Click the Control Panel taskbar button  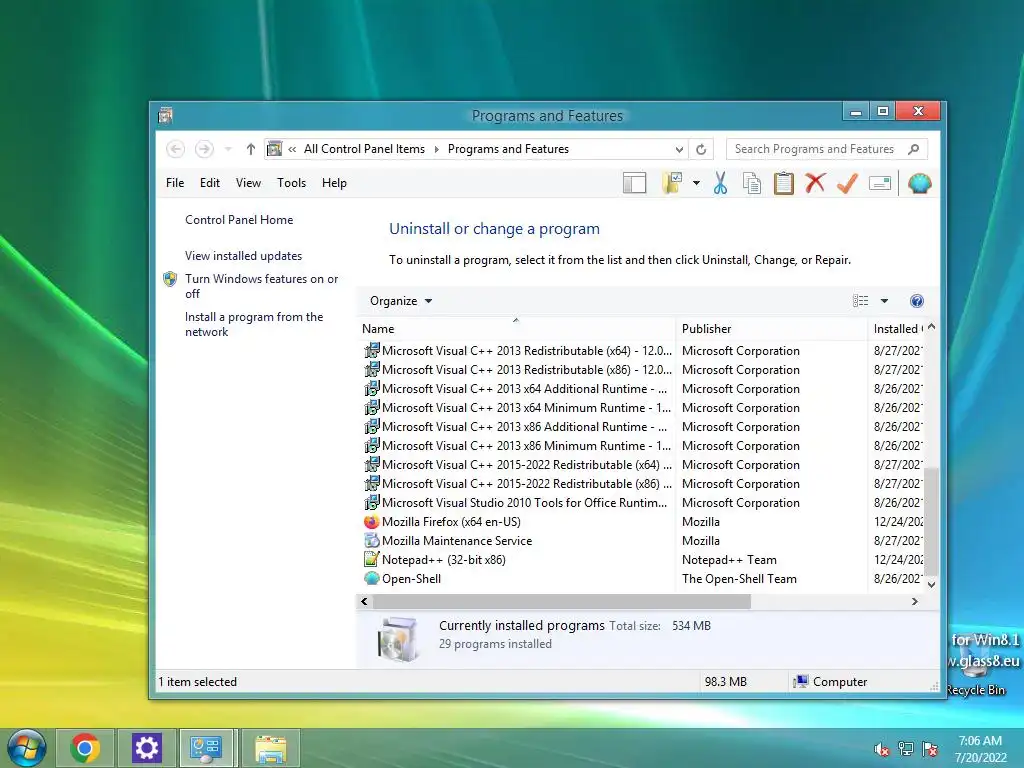pyautogui.click(x=206, y=748)
